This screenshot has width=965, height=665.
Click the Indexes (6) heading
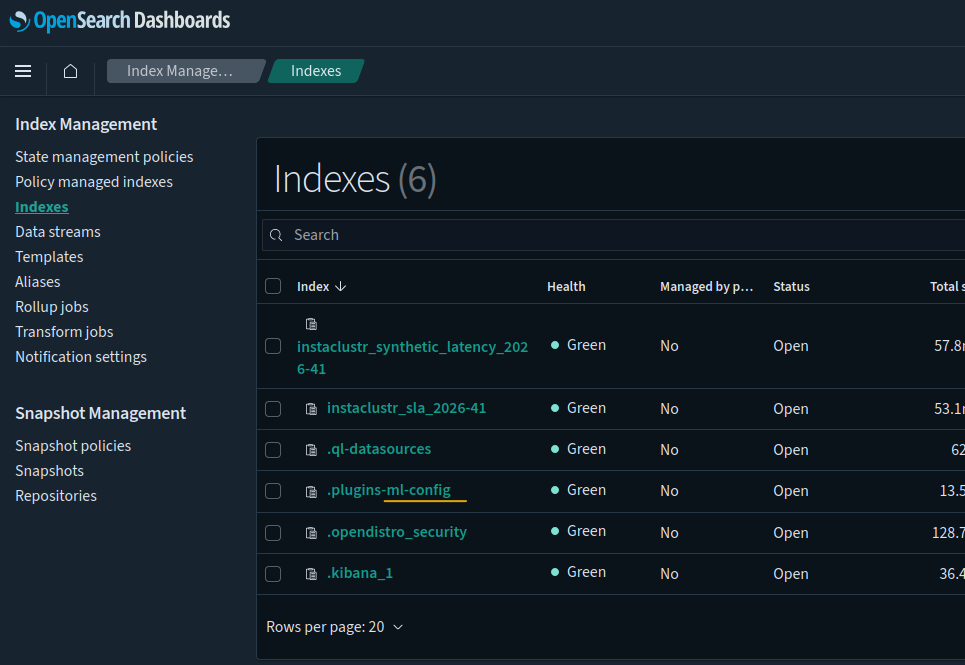[355, 179]
